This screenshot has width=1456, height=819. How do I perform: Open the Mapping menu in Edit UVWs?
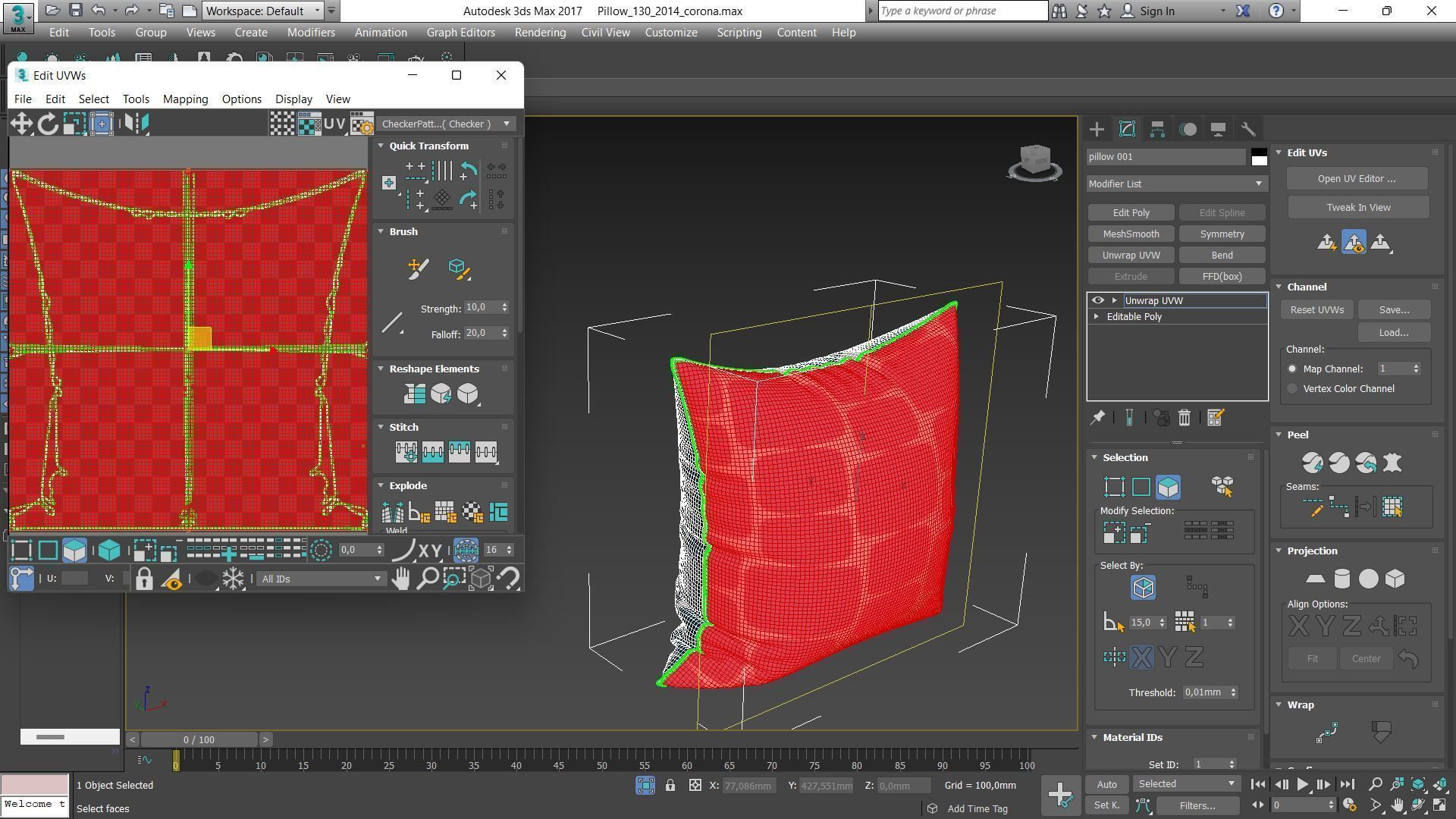click(185, 99)
